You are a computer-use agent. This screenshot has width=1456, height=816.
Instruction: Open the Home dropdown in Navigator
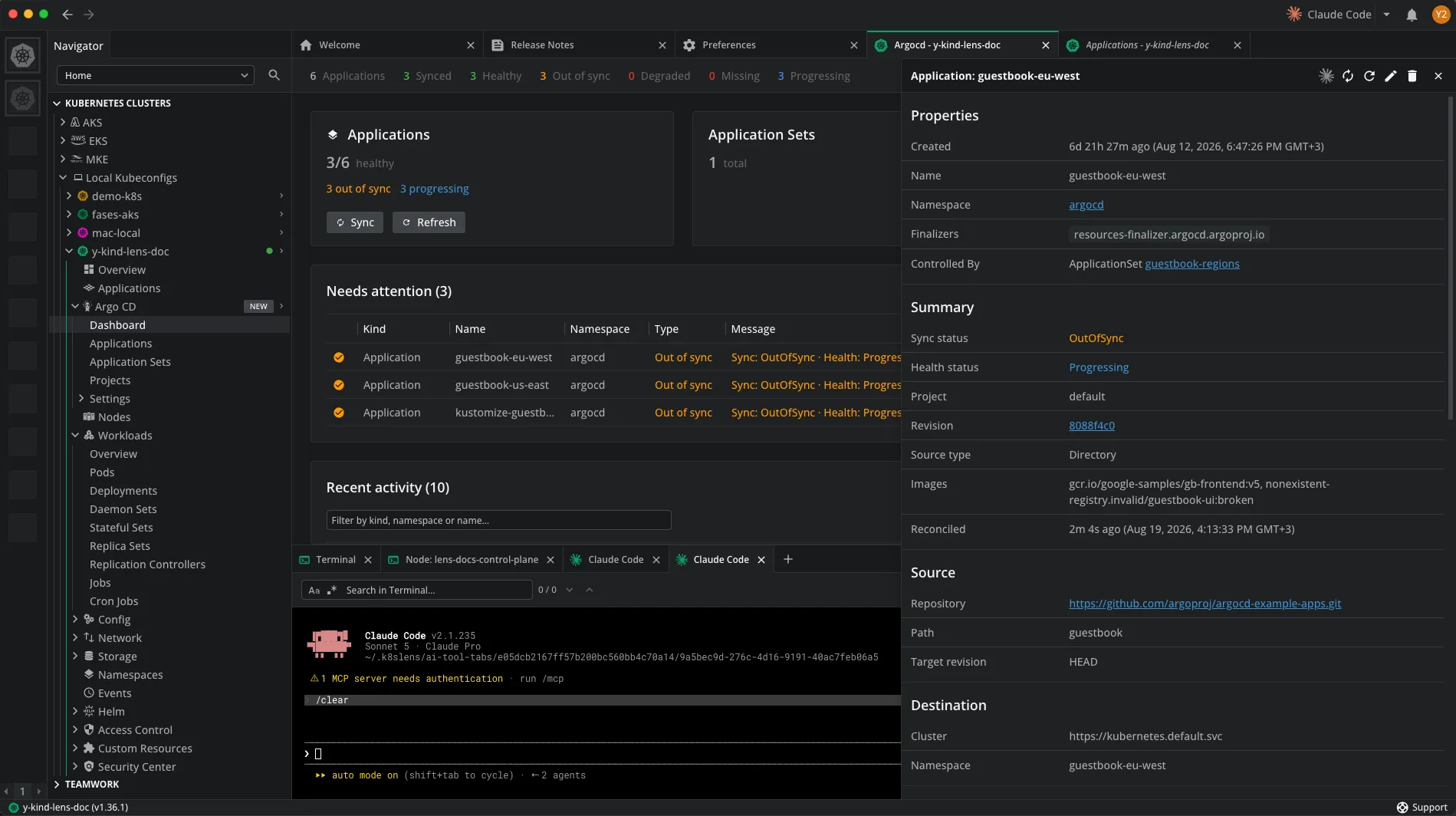[156, 75]
